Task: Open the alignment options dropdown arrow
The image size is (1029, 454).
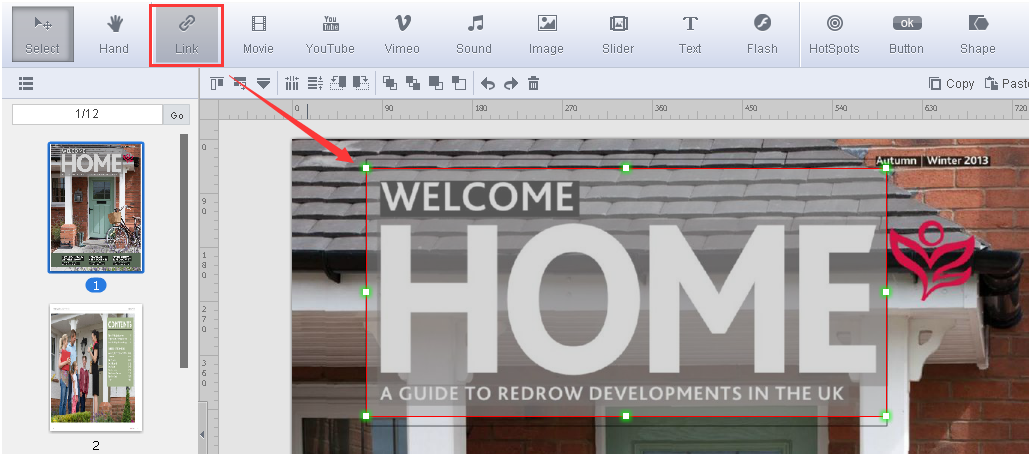Action: 263,83
